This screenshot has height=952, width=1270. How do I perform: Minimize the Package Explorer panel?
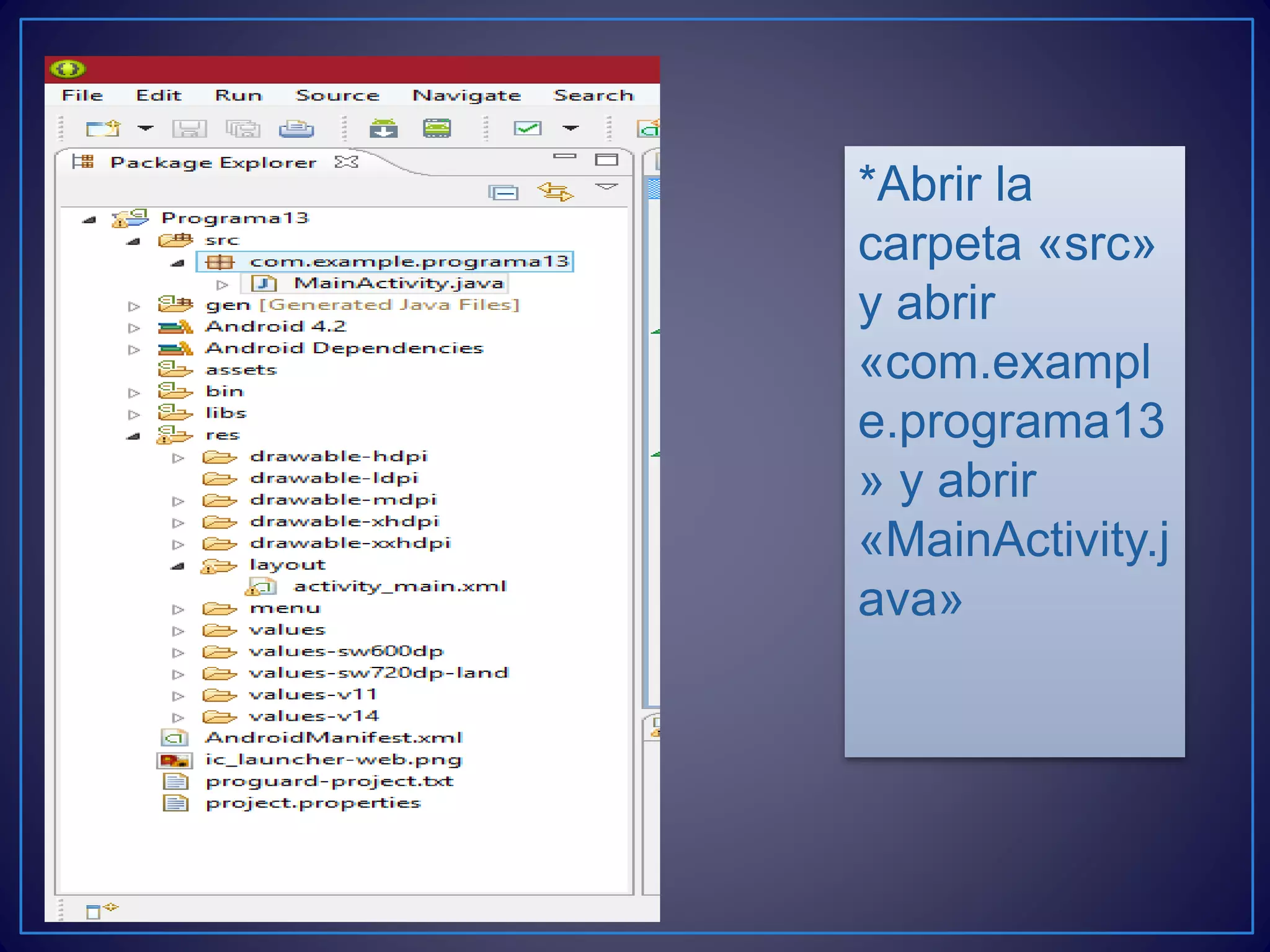[564, 157]
